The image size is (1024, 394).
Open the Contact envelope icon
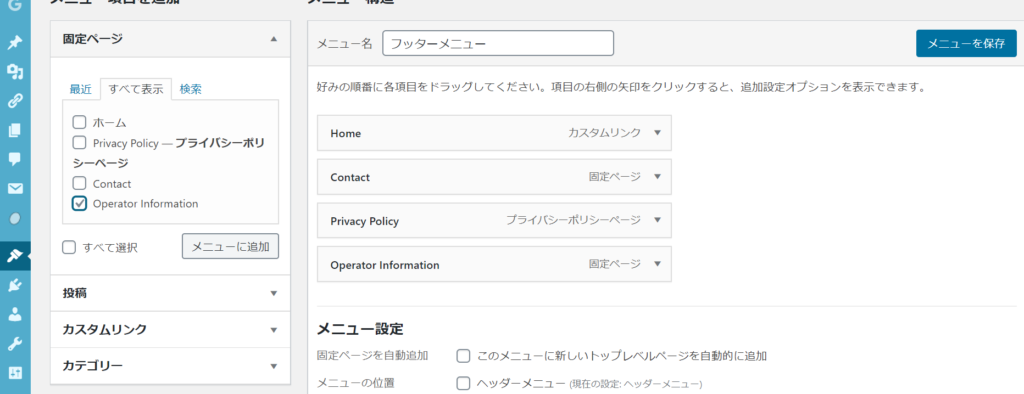point(14,188)
